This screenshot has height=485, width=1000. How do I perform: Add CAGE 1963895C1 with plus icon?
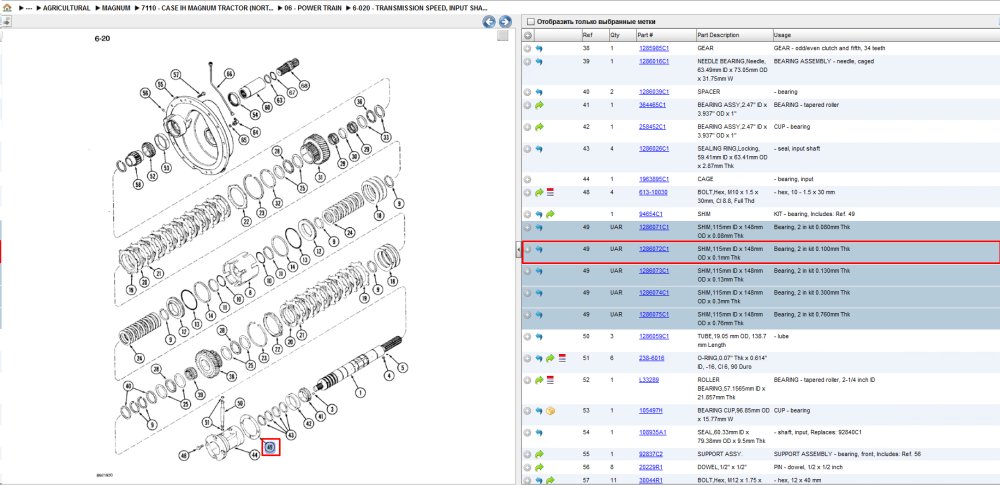tap(527, 179)
